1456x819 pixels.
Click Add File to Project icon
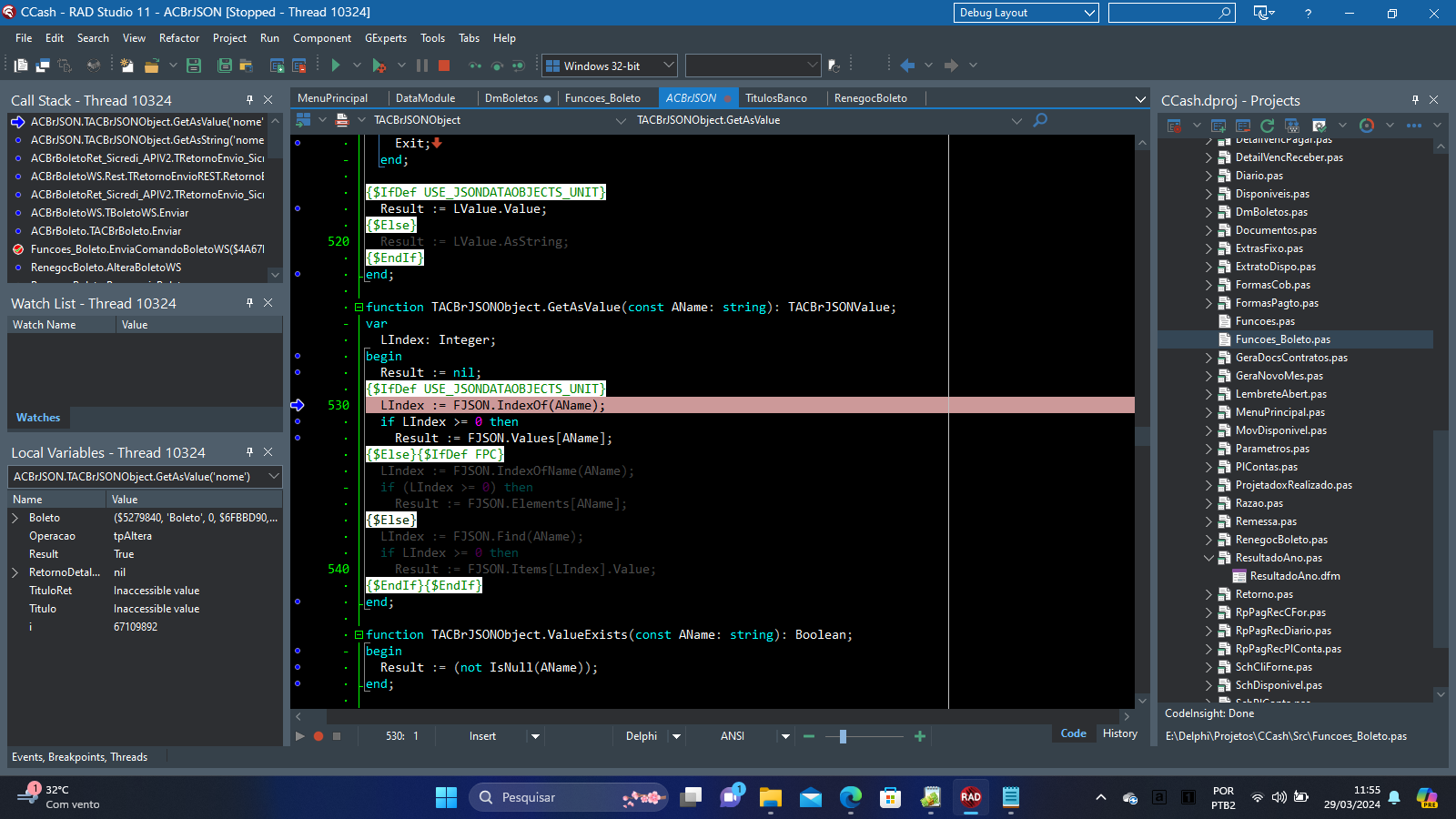point(278,66)
